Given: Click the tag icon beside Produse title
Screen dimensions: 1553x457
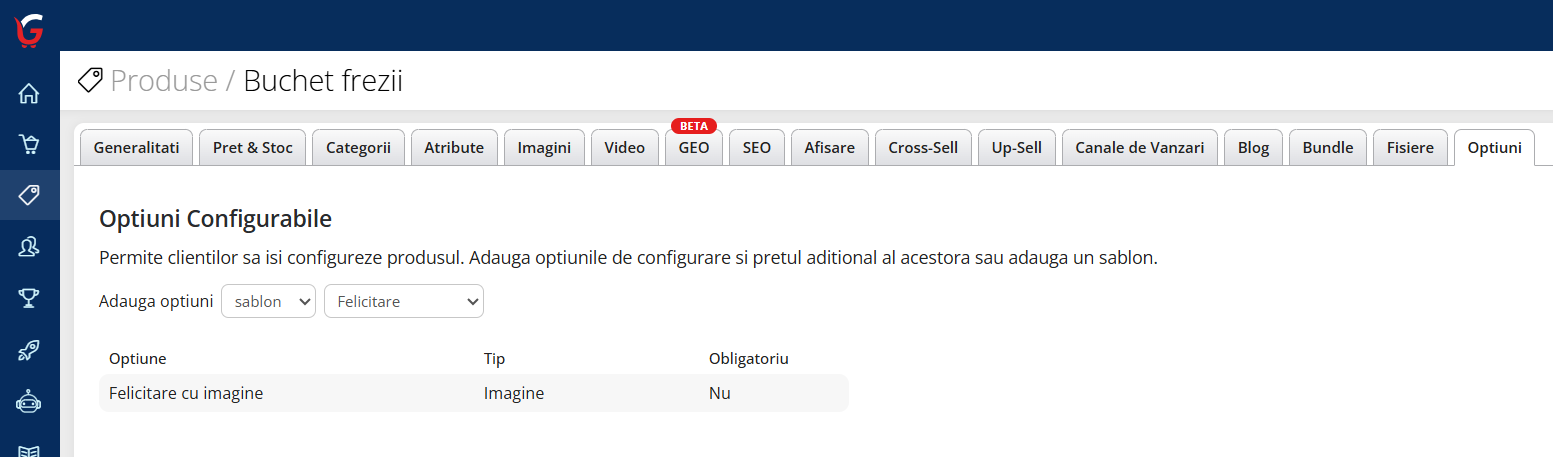Looking at the screenshot, I should (x=89, y=80).
